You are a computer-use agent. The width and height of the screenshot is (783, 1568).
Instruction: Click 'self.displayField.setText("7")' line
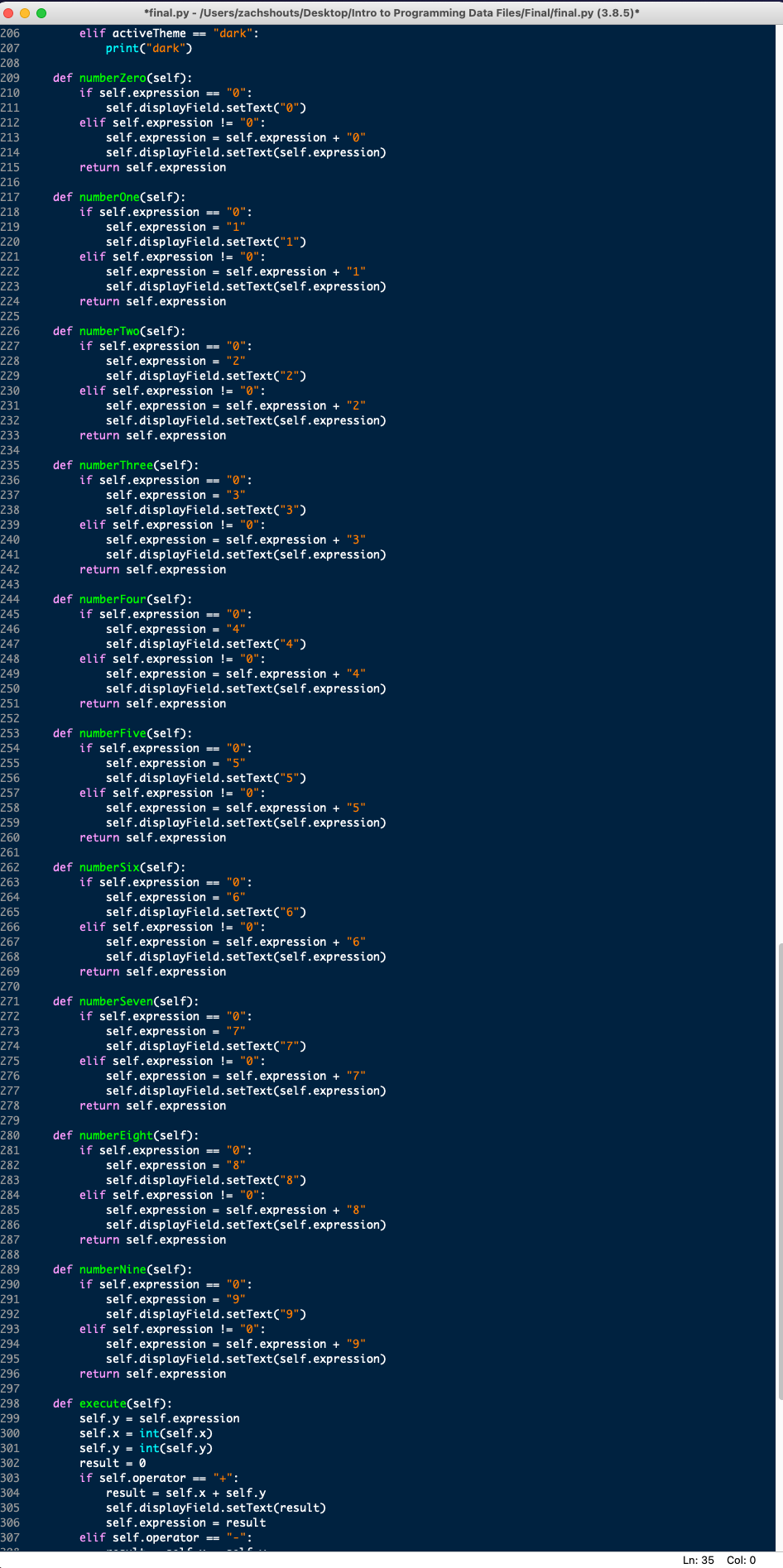pos(206,1046)
